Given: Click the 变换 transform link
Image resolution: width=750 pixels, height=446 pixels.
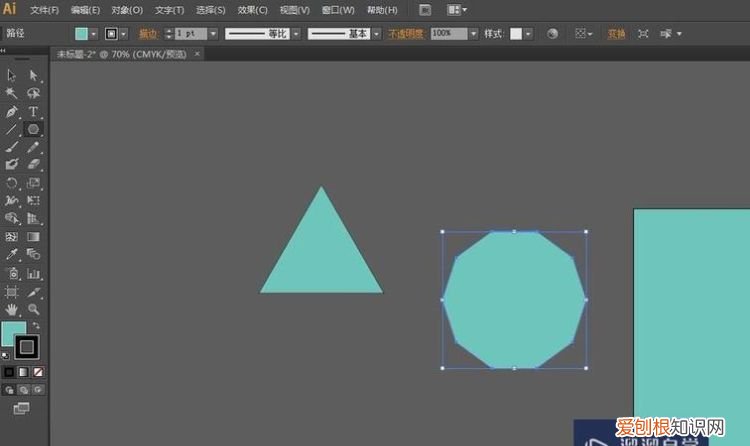Looking at the screenshot, I should (616, 33).
